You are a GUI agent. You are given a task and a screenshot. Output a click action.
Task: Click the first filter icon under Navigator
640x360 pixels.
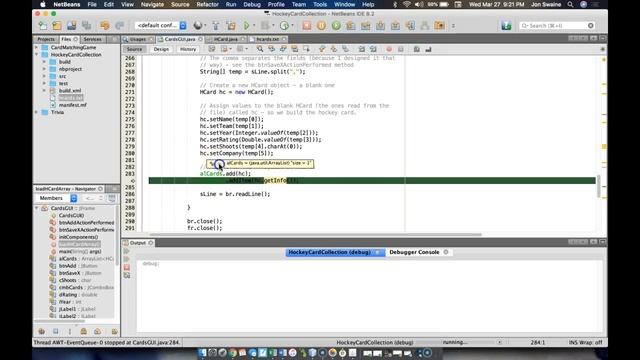[x=42, y=331]
